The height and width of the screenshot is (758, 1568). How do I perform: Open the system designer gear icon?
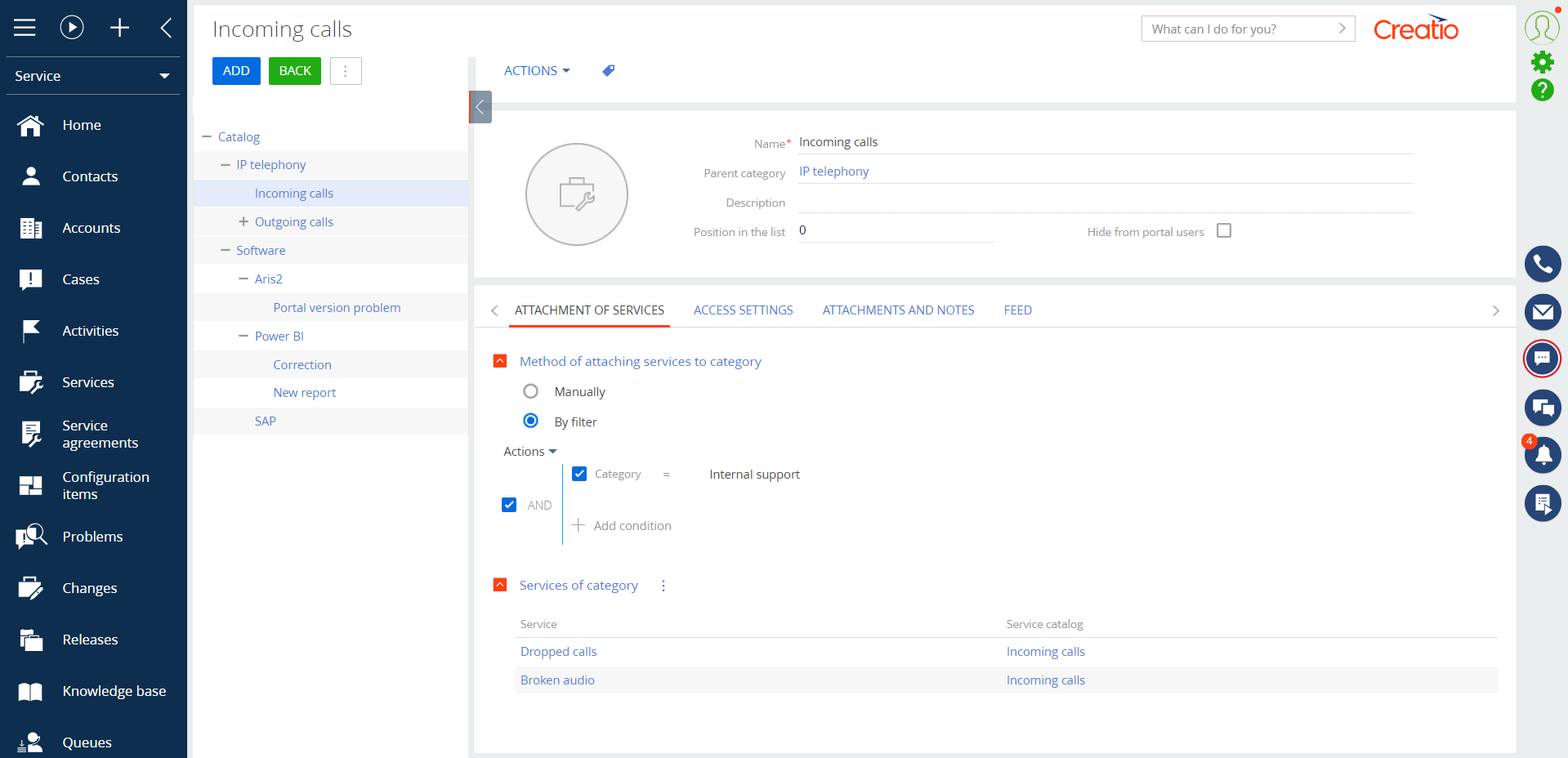tap(1542, 62)
